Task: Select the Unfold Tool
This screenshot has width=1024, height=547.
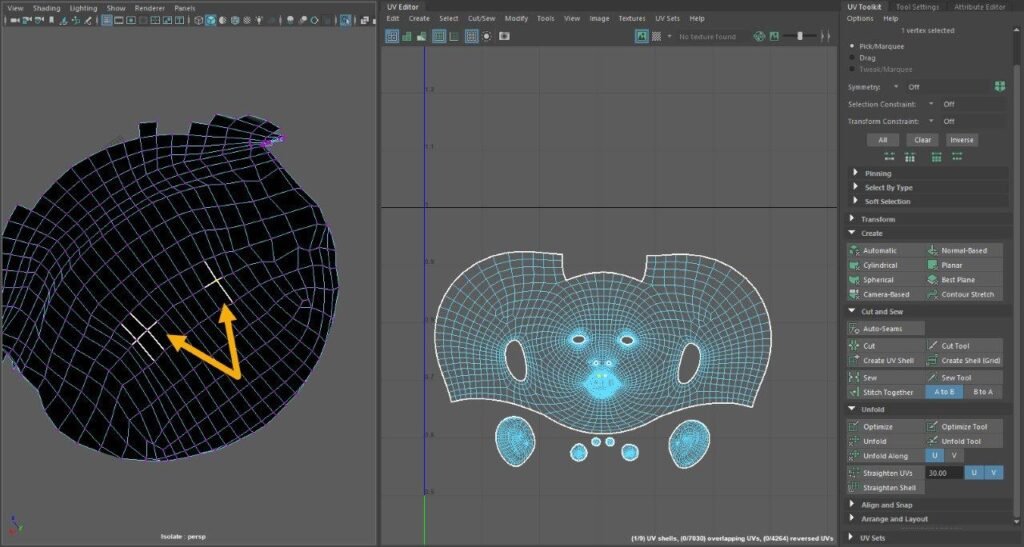Action: (x=964, y=441)
